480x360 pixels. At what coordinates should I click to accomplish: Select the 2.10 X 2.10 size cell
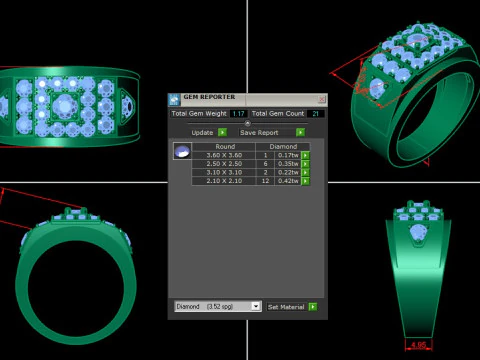tap(224, 181)
